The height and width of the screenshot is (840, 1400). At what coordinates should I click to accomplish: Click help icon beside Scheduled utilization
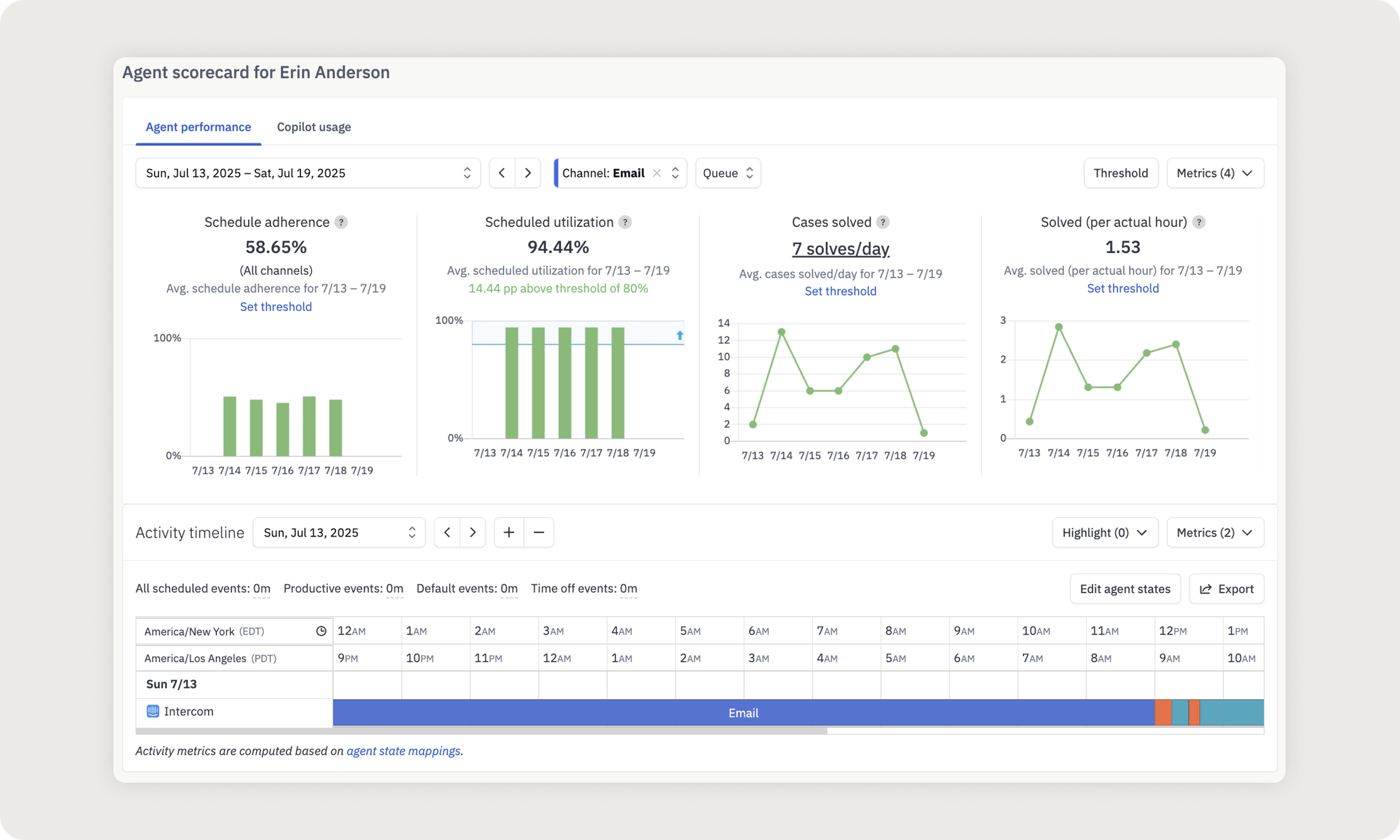pyautogui.click(x=625, y=222)
